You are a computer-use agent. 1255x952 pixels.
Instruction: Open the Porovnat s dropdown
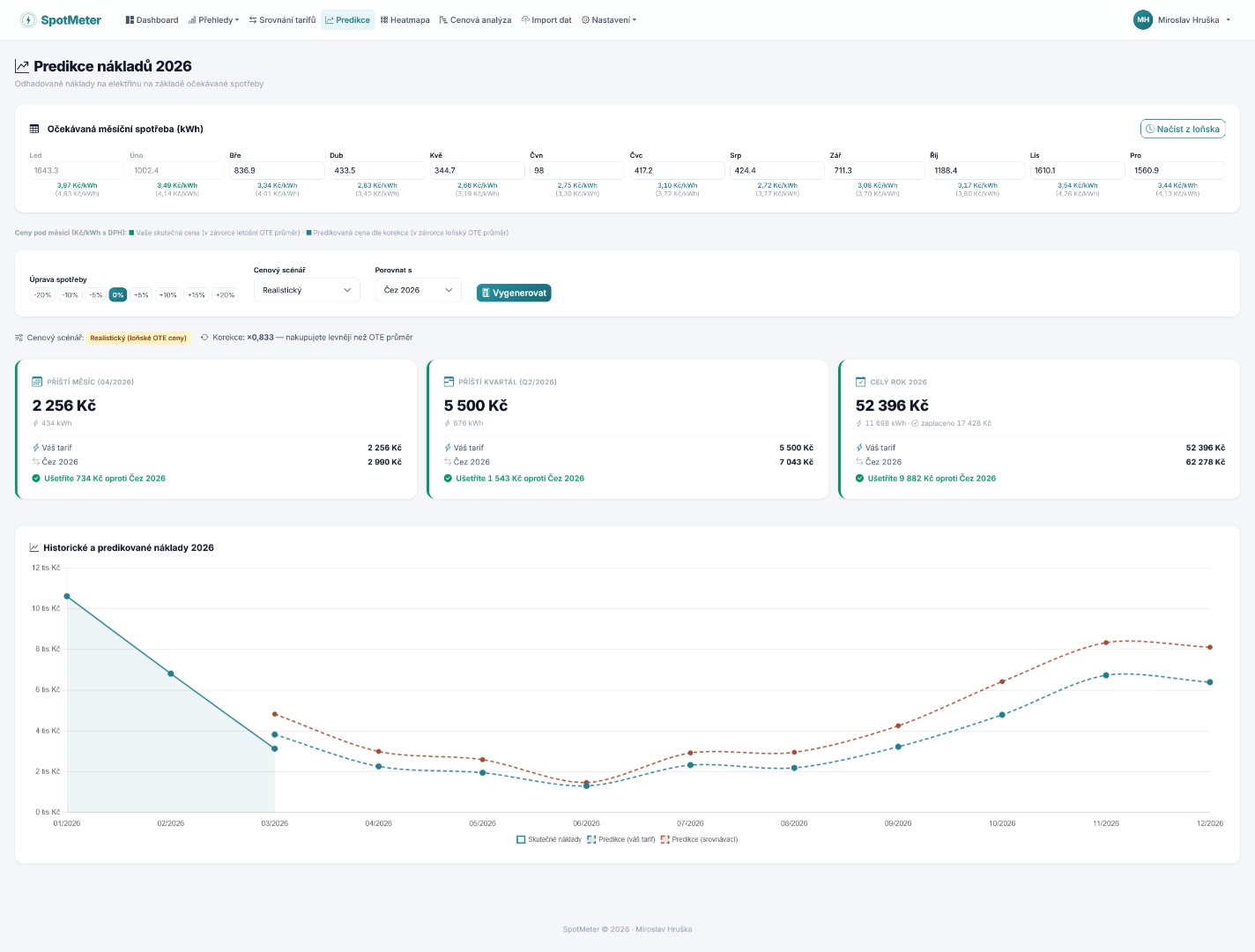pos(418,290)
